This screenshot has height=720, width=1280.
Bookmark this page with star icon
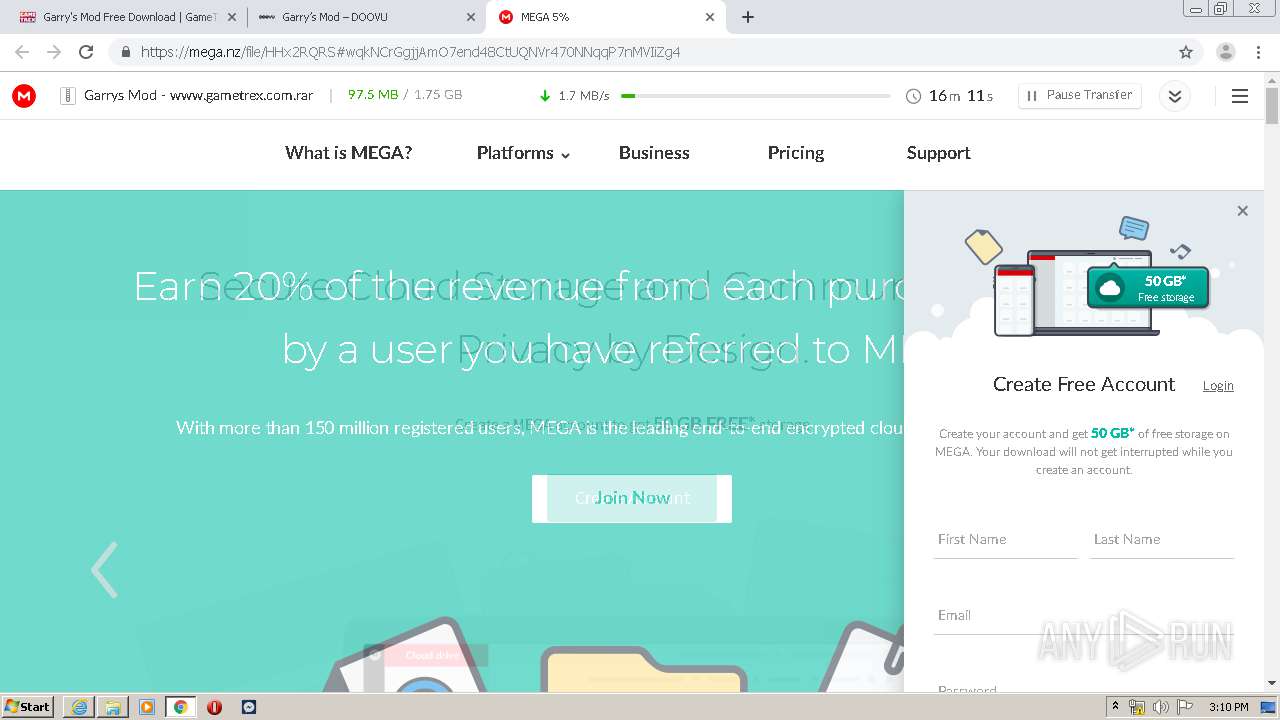pyautogui.click(x=1186, y=52)
